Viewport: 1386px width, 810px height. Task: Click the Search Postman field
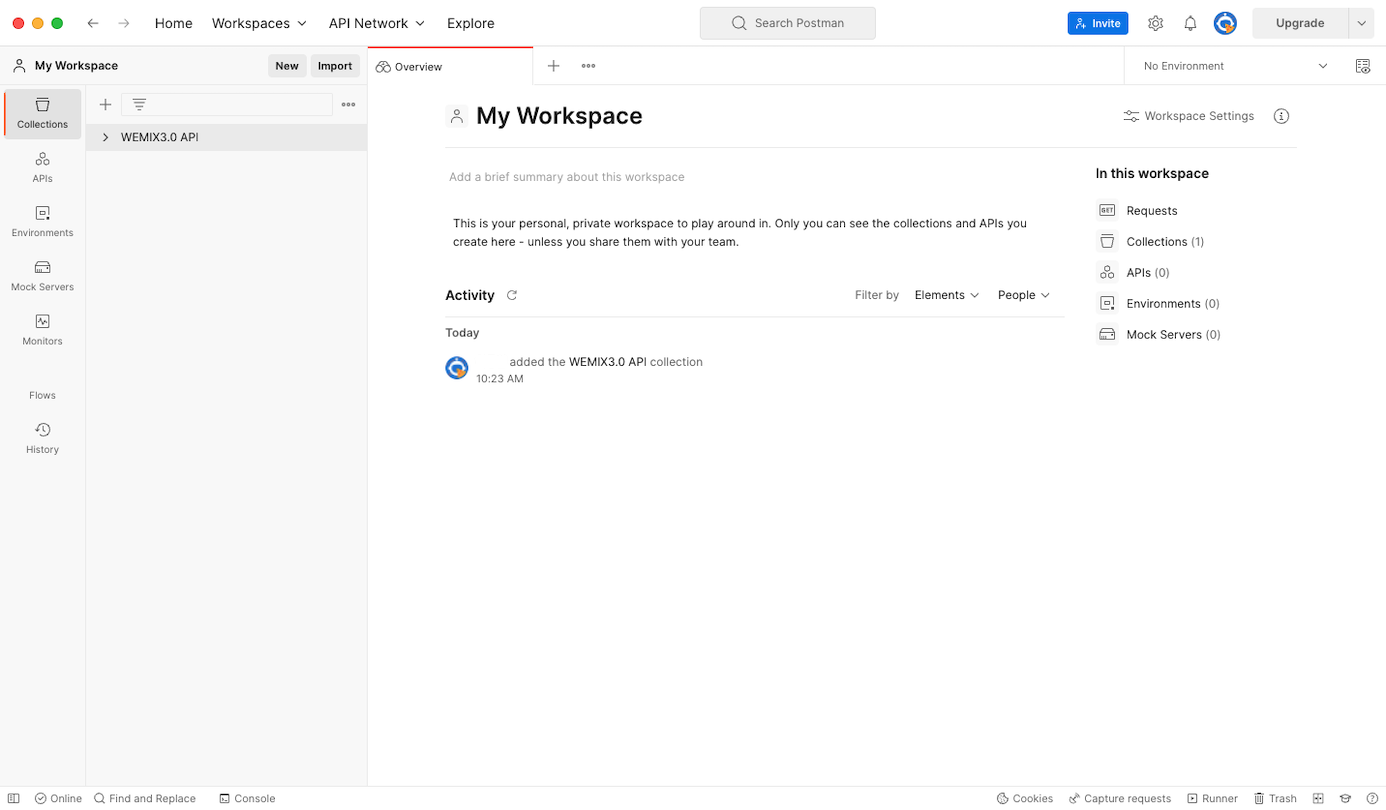click(x=788, y=23)
